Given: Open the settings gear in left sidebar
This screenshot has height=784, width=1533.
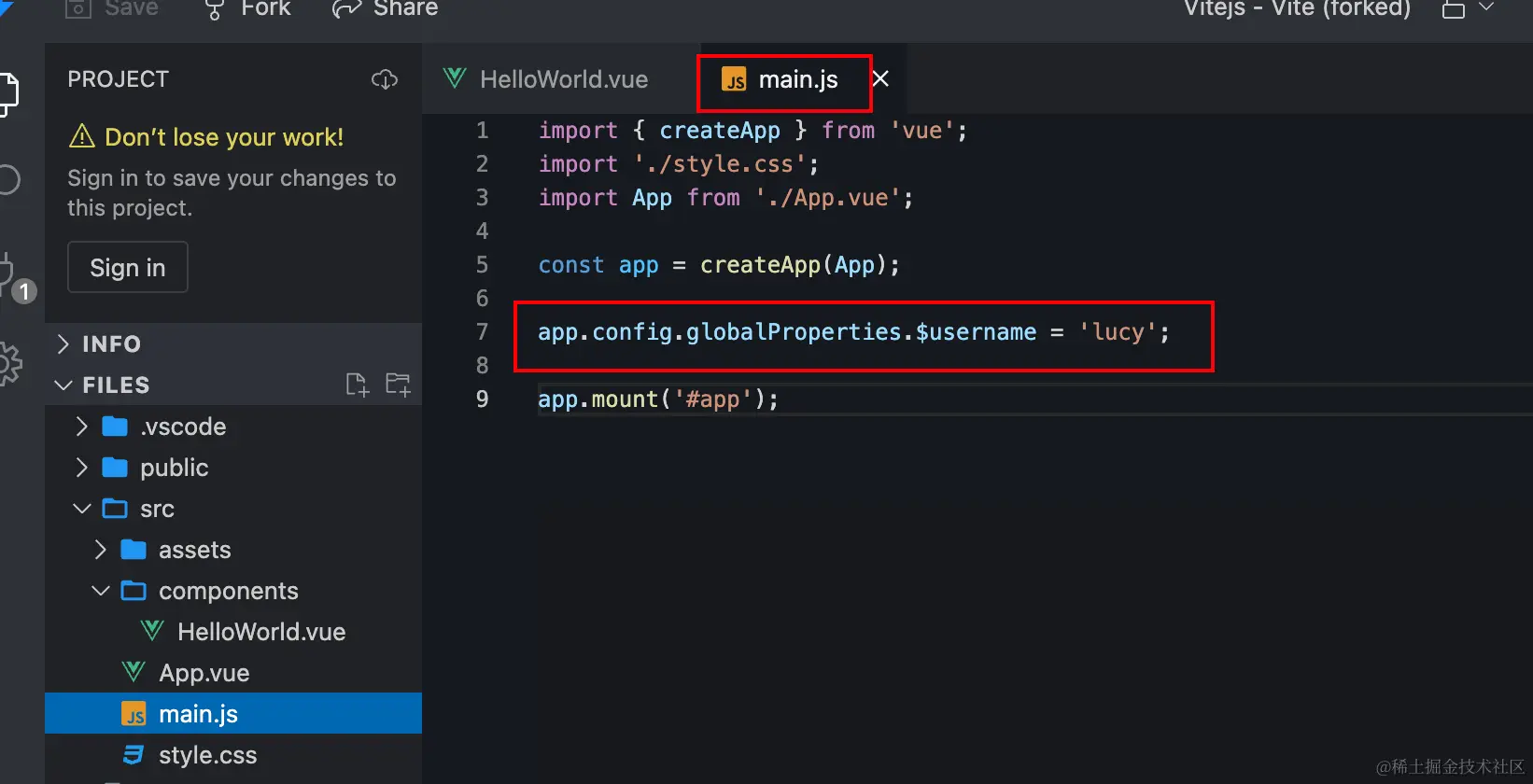Looking at the screenshot, I should [9, 363].
